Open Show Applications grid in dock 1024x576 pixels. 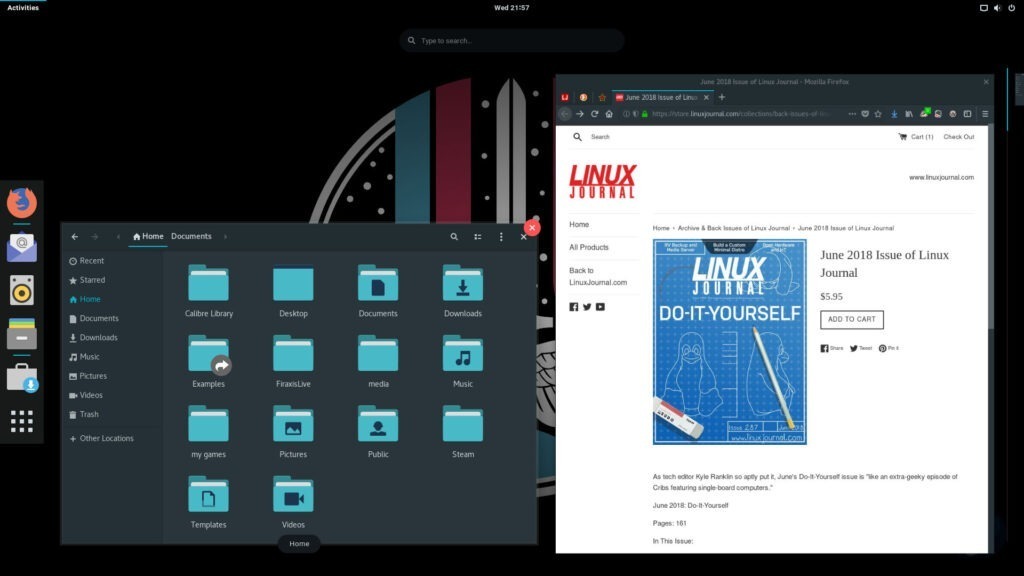pyautogui.click(x=22, y=421)
